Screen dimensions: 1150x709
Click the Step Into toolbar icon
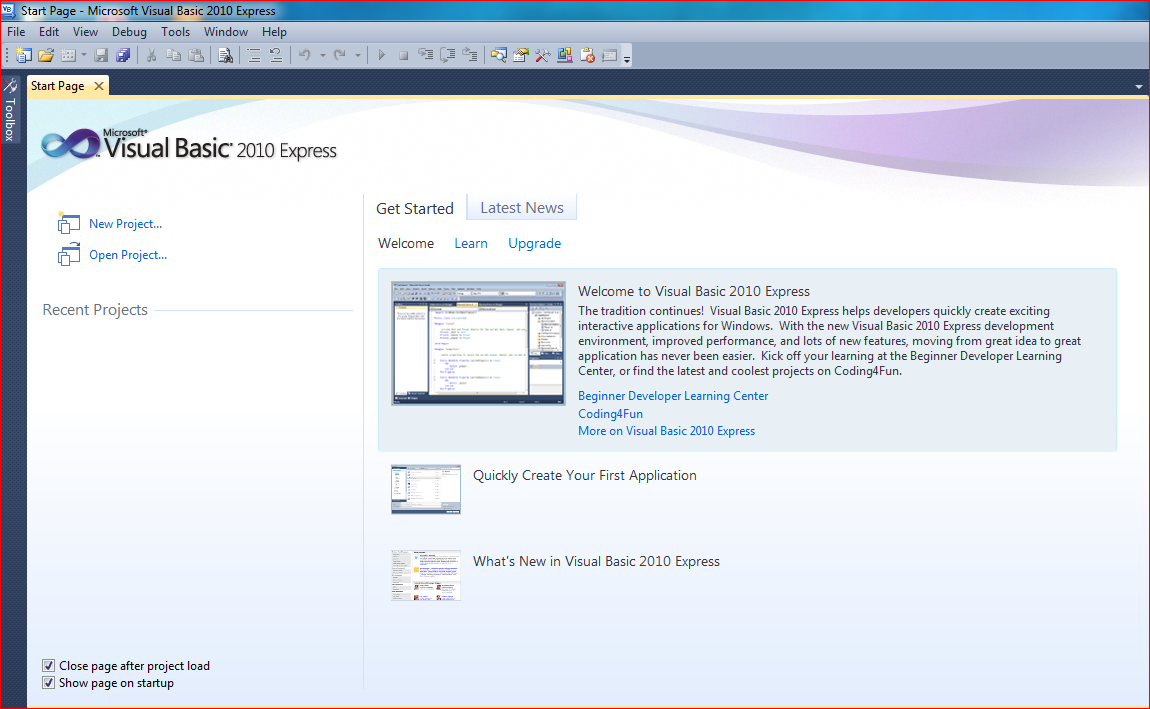(425, 55)
